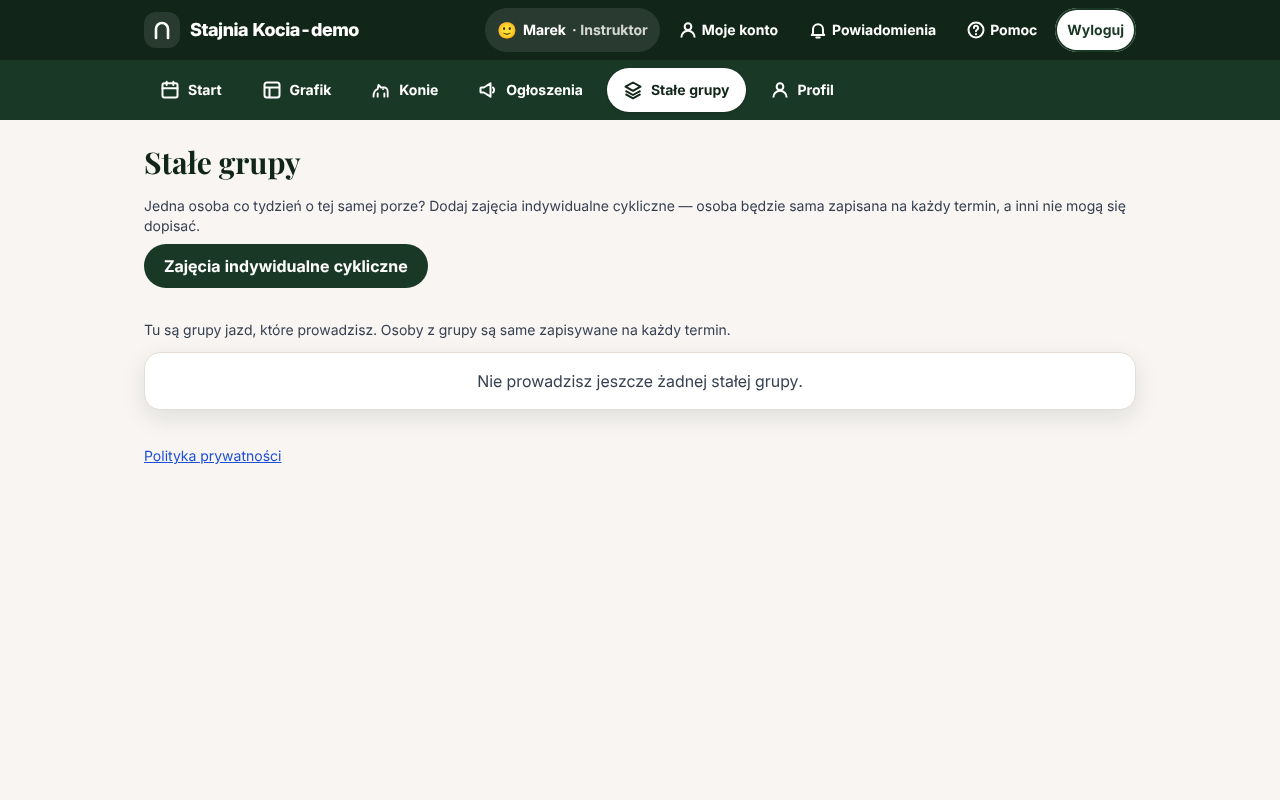Open the Marek Instruktor user badge
This screenshot has width=1280, height=800.
[x=572, y=30]
